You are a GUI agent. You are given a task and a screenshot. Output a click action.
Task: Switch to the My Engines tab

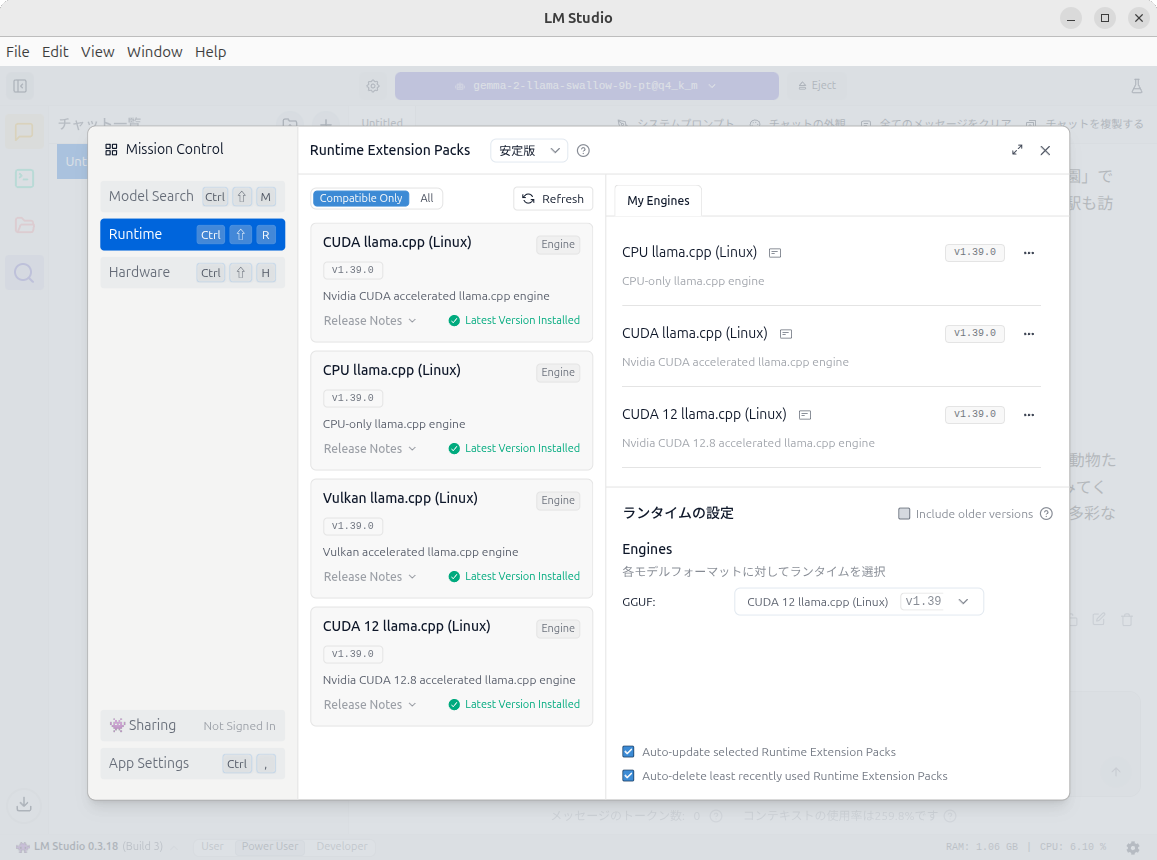[x=657, y=200]
